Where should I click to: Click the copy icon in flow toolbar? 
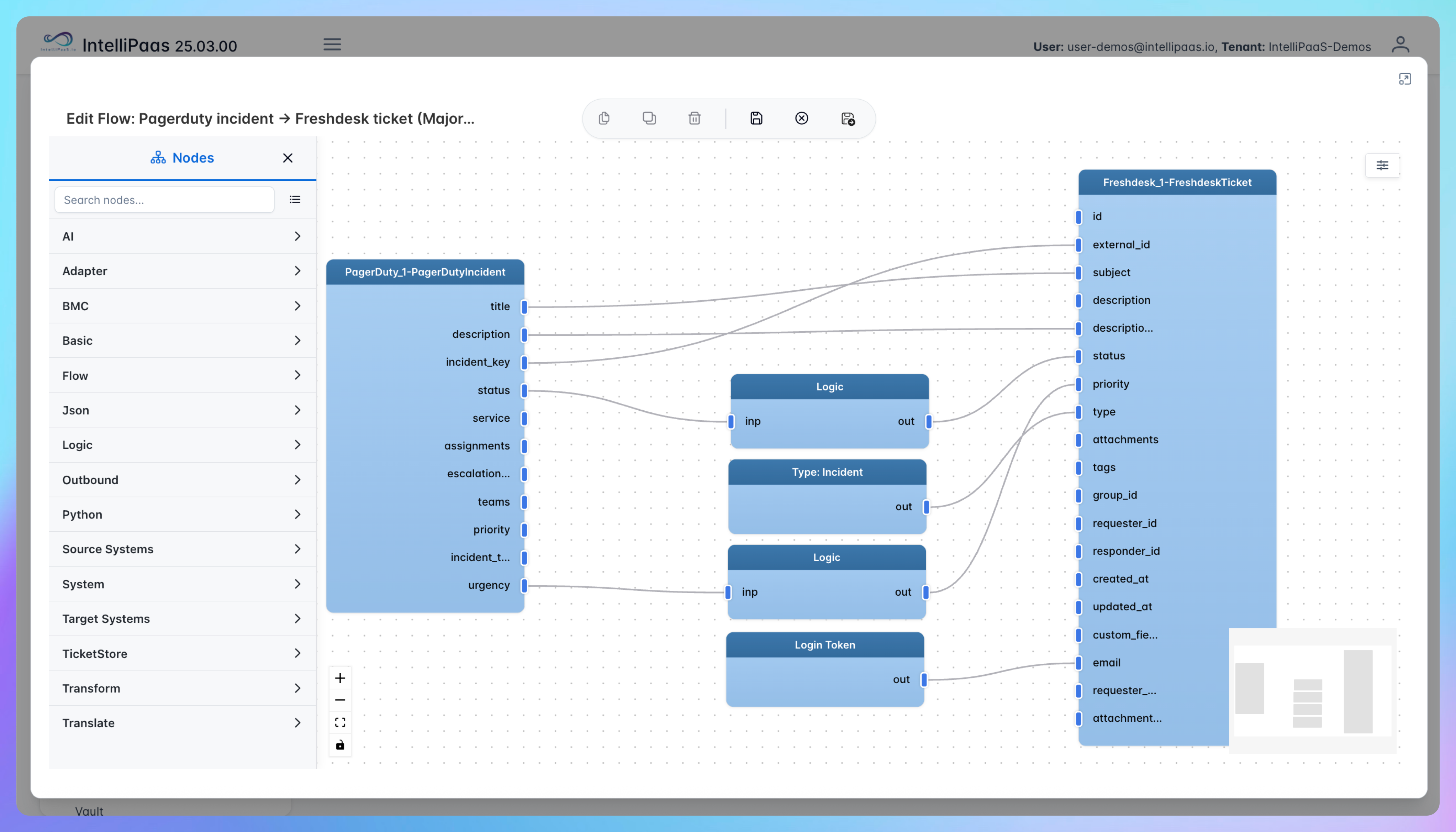click(x=604, y=118)
